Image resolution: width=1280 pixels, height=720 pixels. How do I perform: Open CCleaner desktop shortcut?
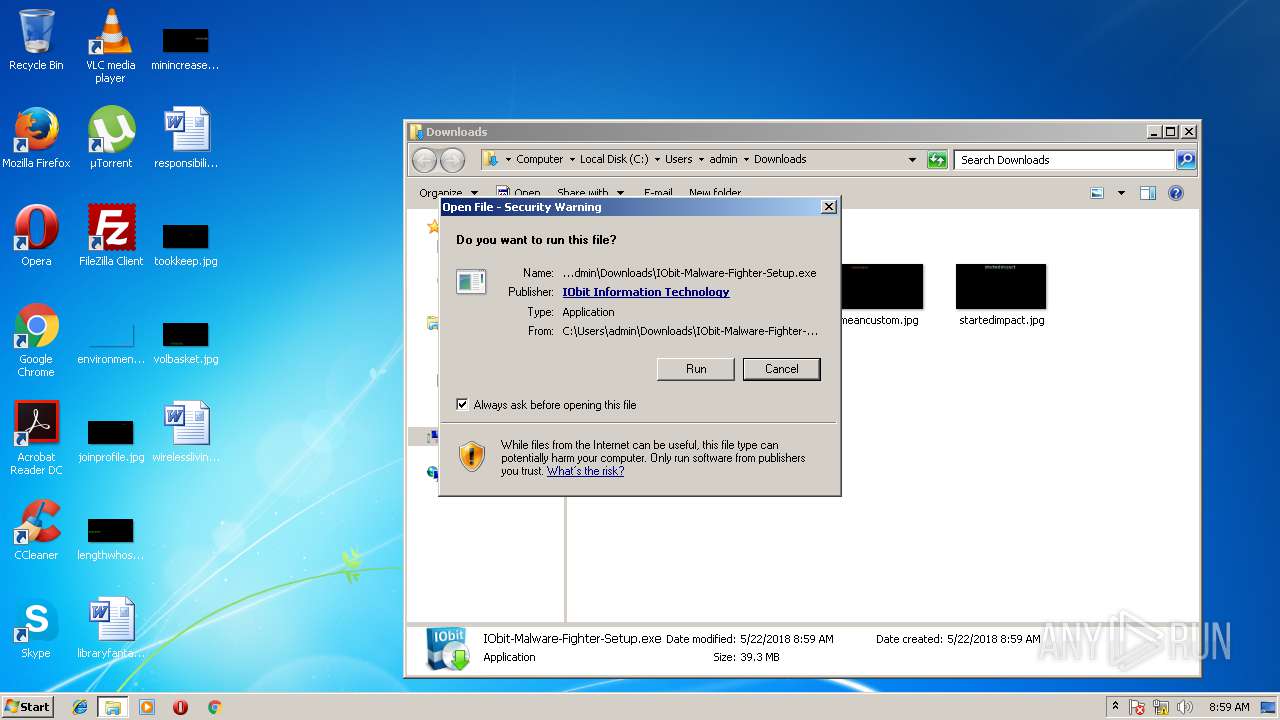36,530
